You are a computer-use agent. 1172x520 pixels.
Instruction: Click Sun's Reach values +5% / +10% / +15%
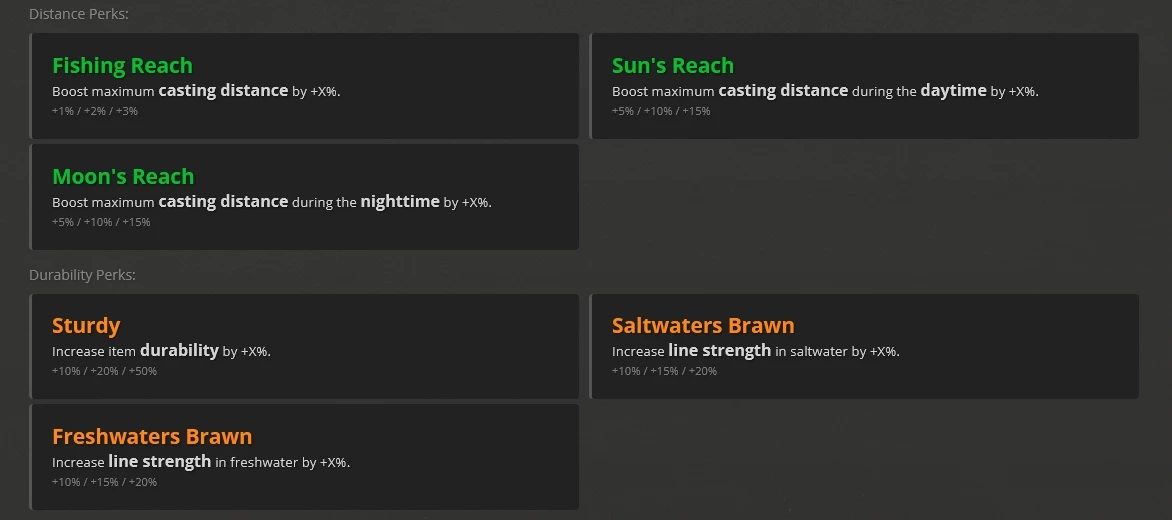pos(661,111)
